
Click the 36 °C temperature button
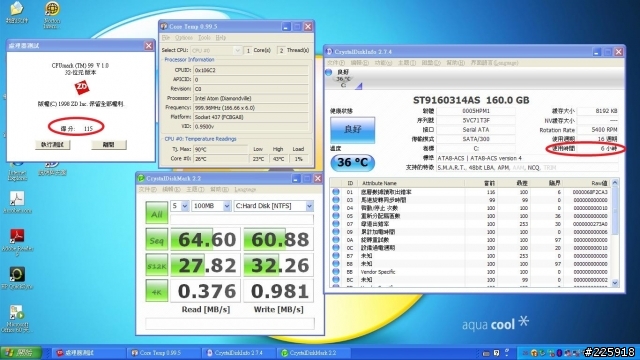click(352, 162)
